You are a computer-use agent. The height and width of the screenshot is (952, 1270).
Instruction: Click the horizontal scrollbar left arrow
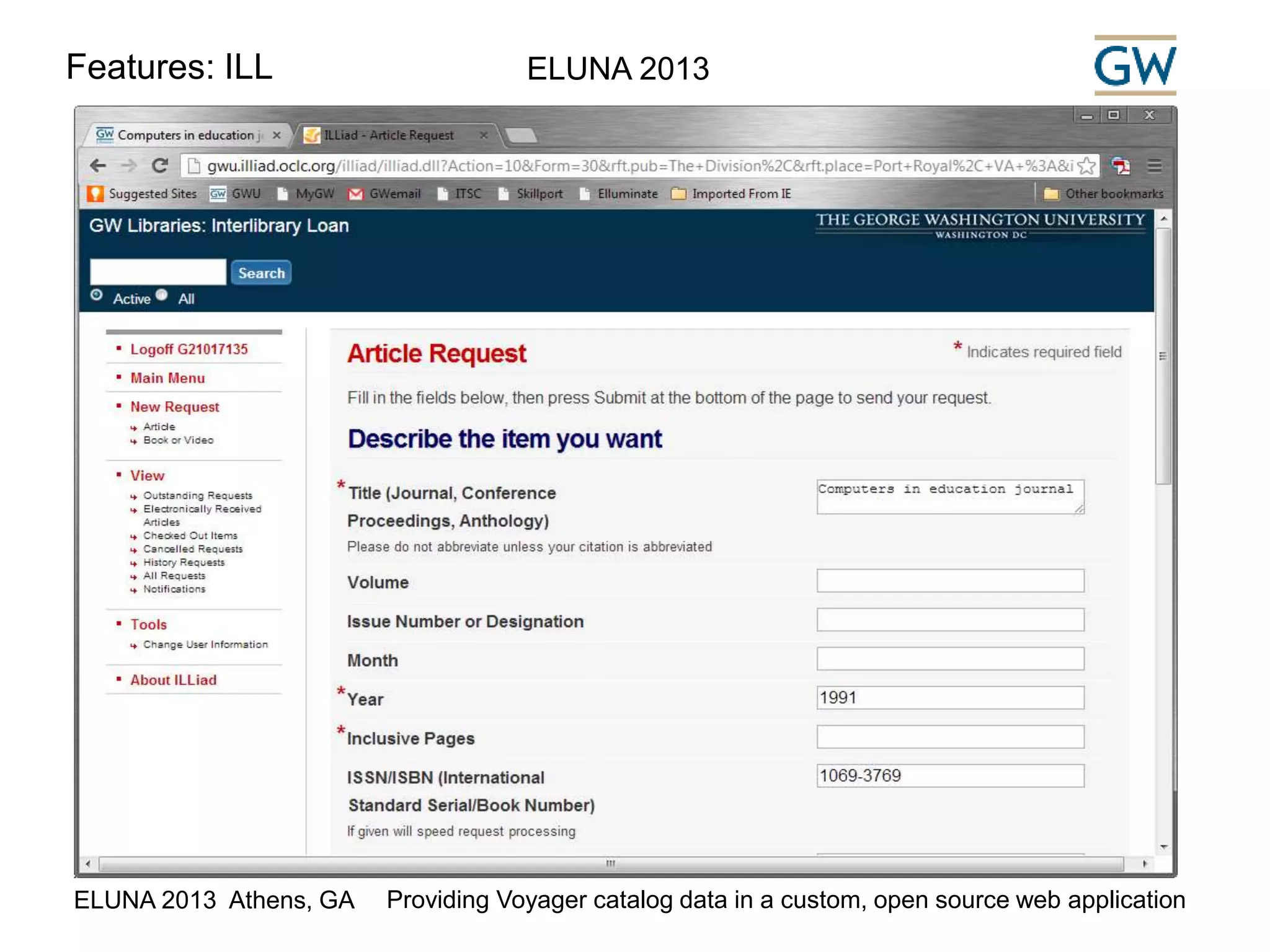(88, 863)
